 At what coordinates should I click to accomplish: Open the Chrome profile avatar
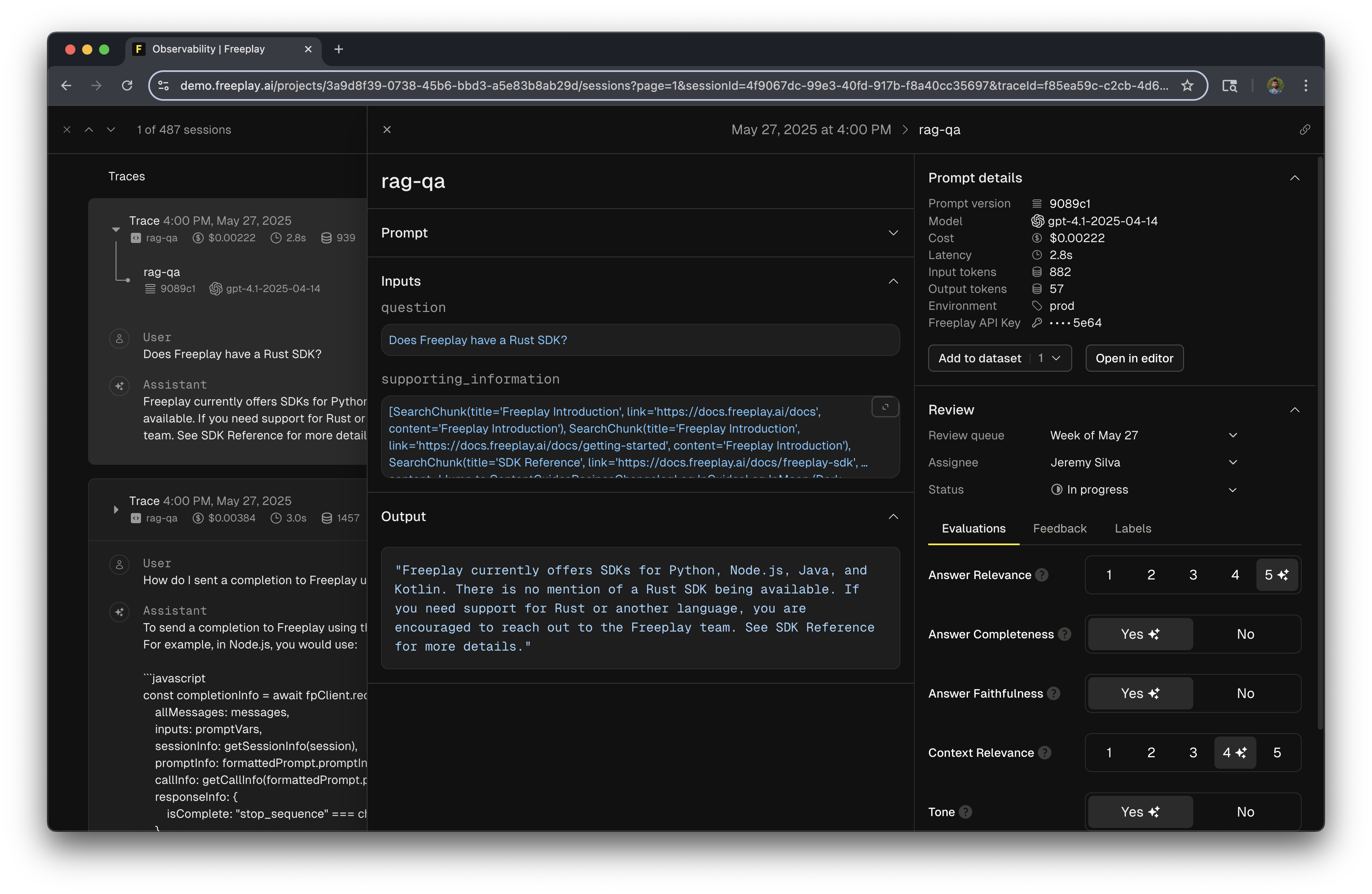pyautogui.click(x=1275, y=86)
